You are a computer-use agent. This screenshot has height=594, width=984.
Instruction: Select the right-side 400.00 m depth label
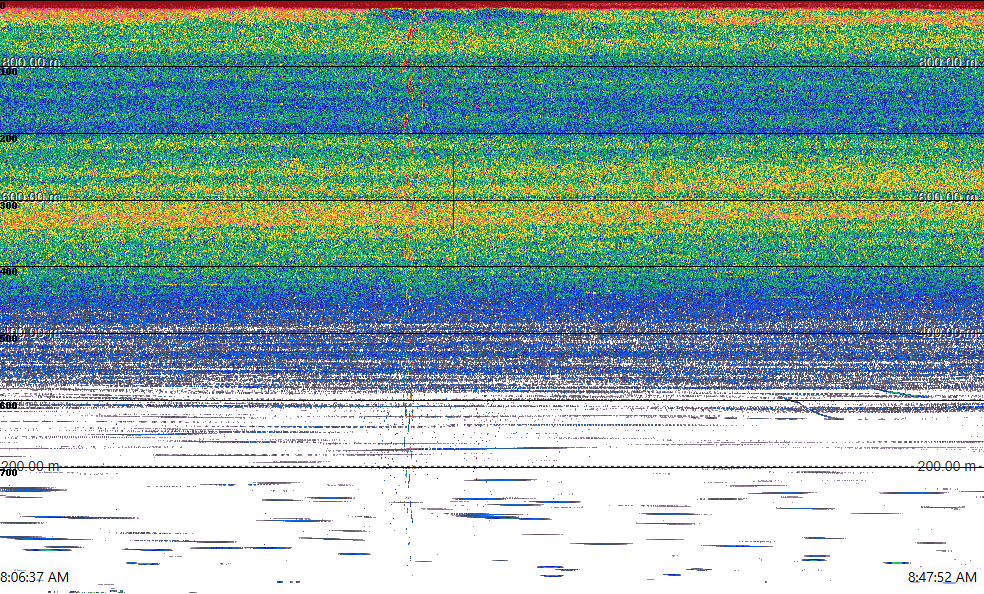[948, 331]
